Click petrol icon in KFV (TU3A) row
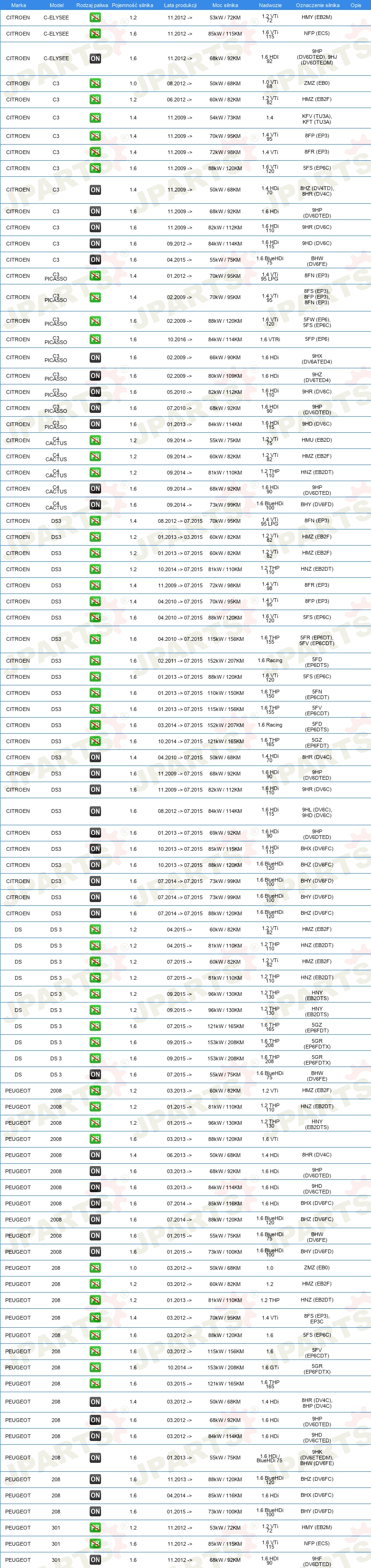 (x=95, y=118)
